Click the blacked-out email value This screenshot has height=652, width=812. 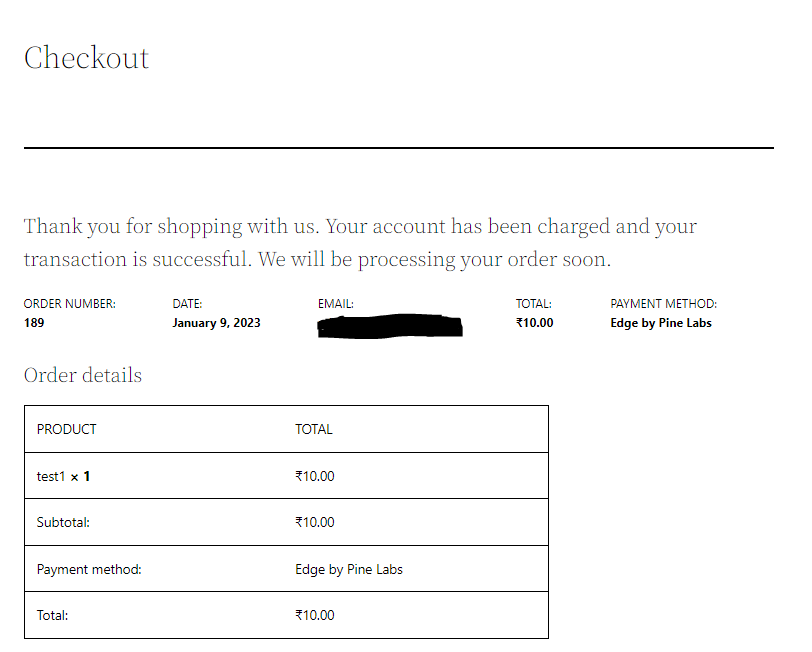pyautogui.click(x=389, y=326)
